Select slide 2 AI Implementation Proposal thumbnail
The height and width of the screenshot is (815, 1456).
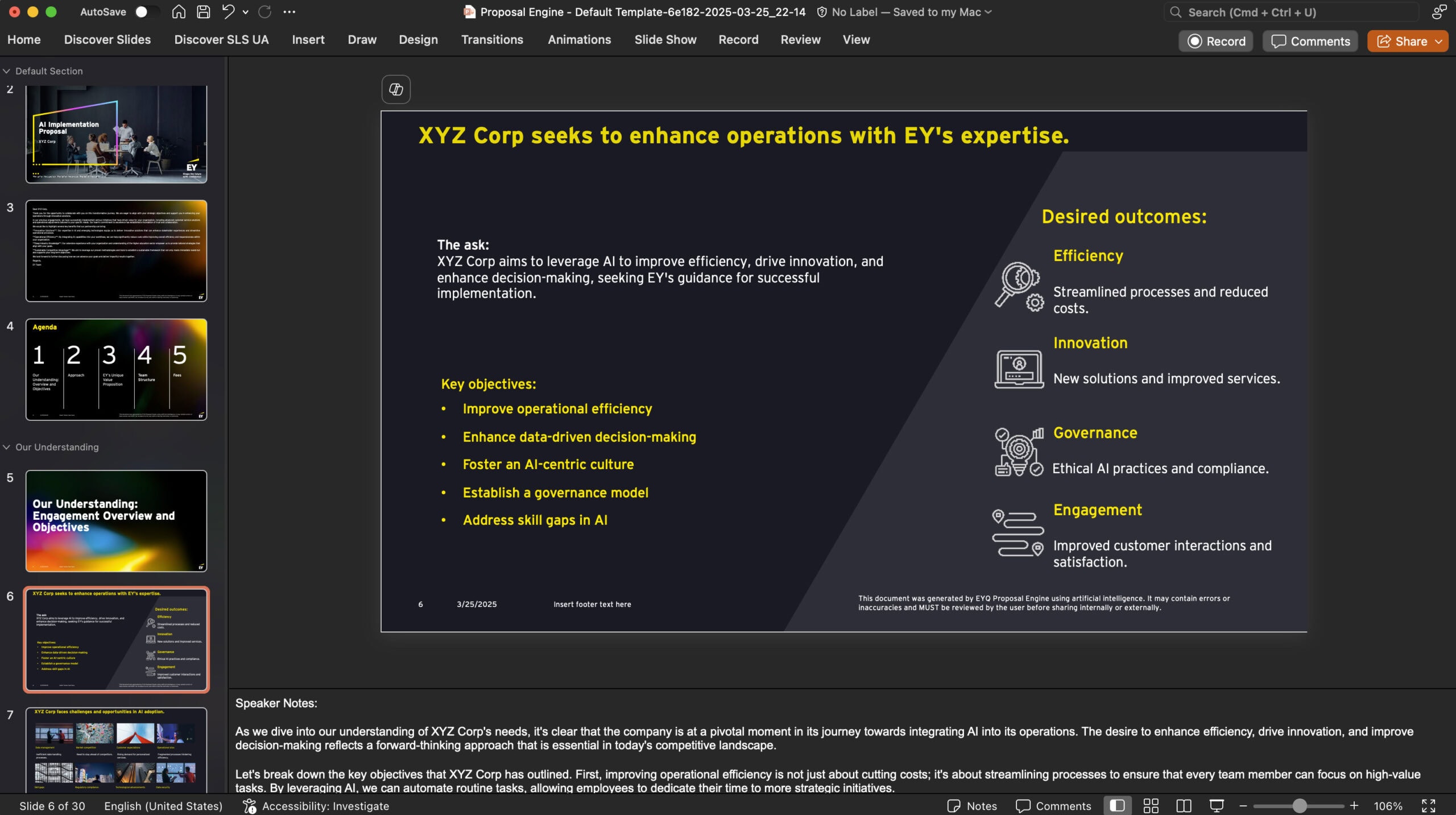pos(116,134)
